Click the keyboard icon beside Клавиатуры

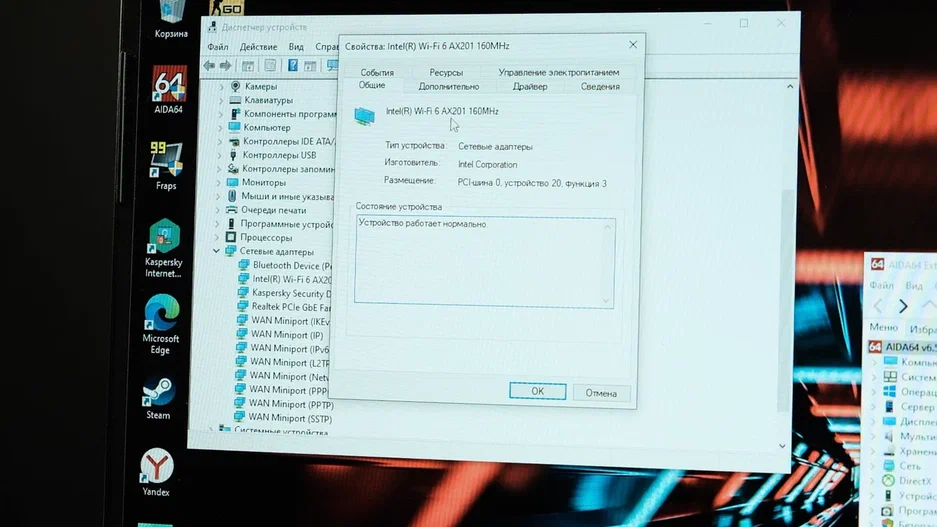point(235,100)
